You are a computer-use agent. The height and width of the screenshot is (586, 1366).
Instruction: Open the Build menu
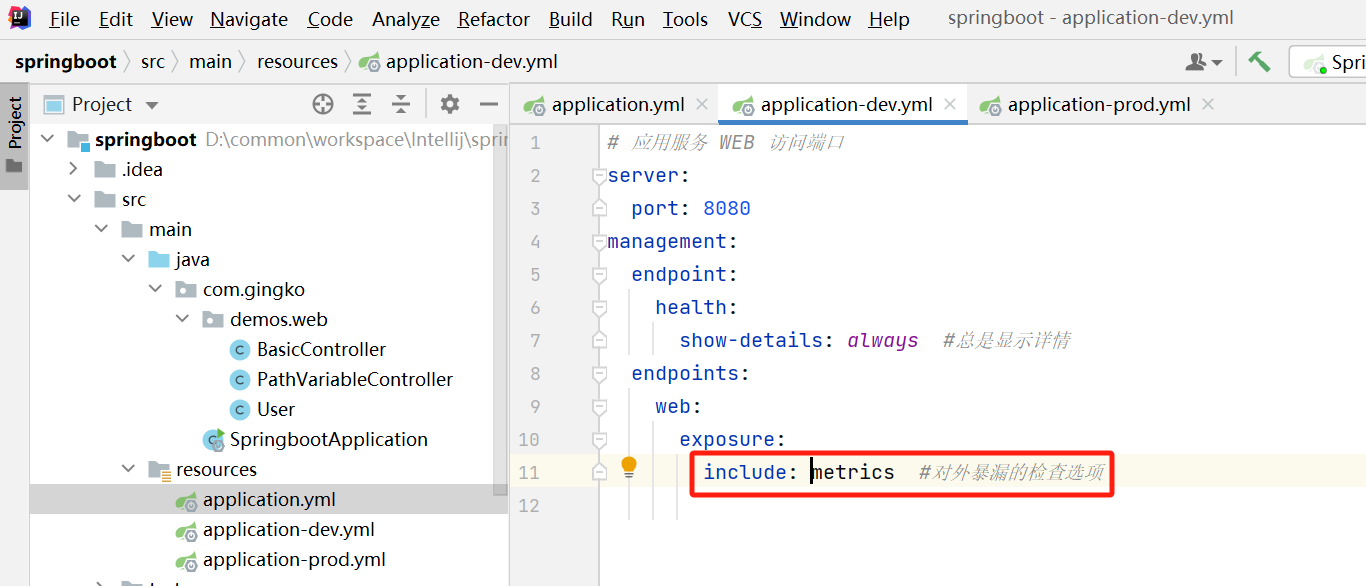(x=571, y=19)
